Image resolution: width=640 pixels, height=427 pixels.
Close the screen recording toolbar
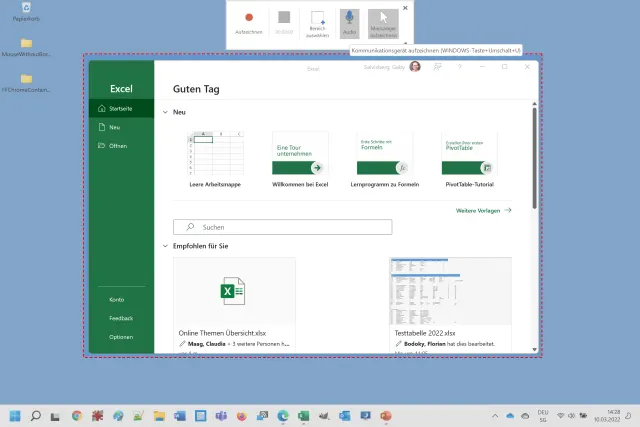405,7
